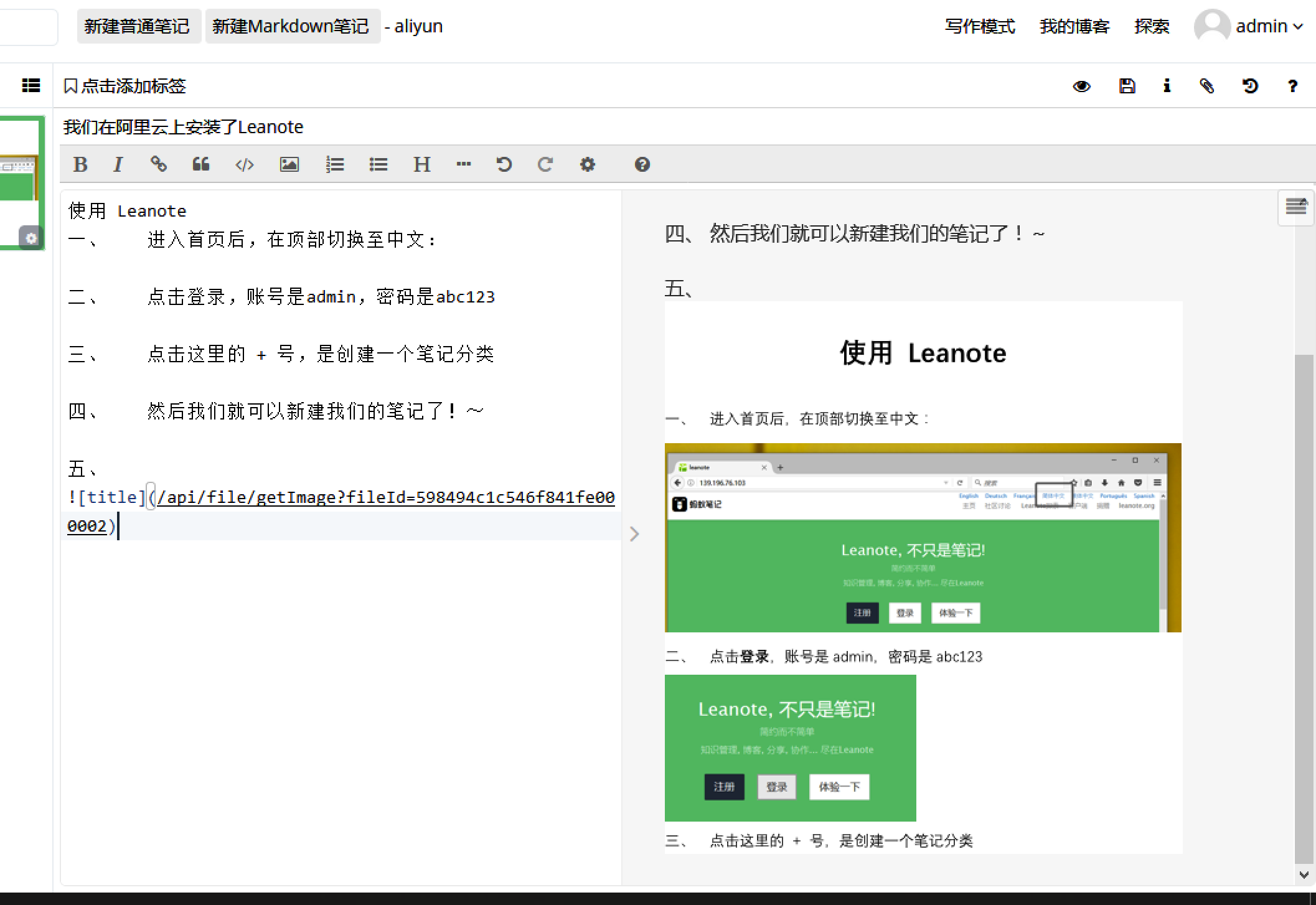Toggle the preview table-of-contents panel button

tap(1296, 207)
